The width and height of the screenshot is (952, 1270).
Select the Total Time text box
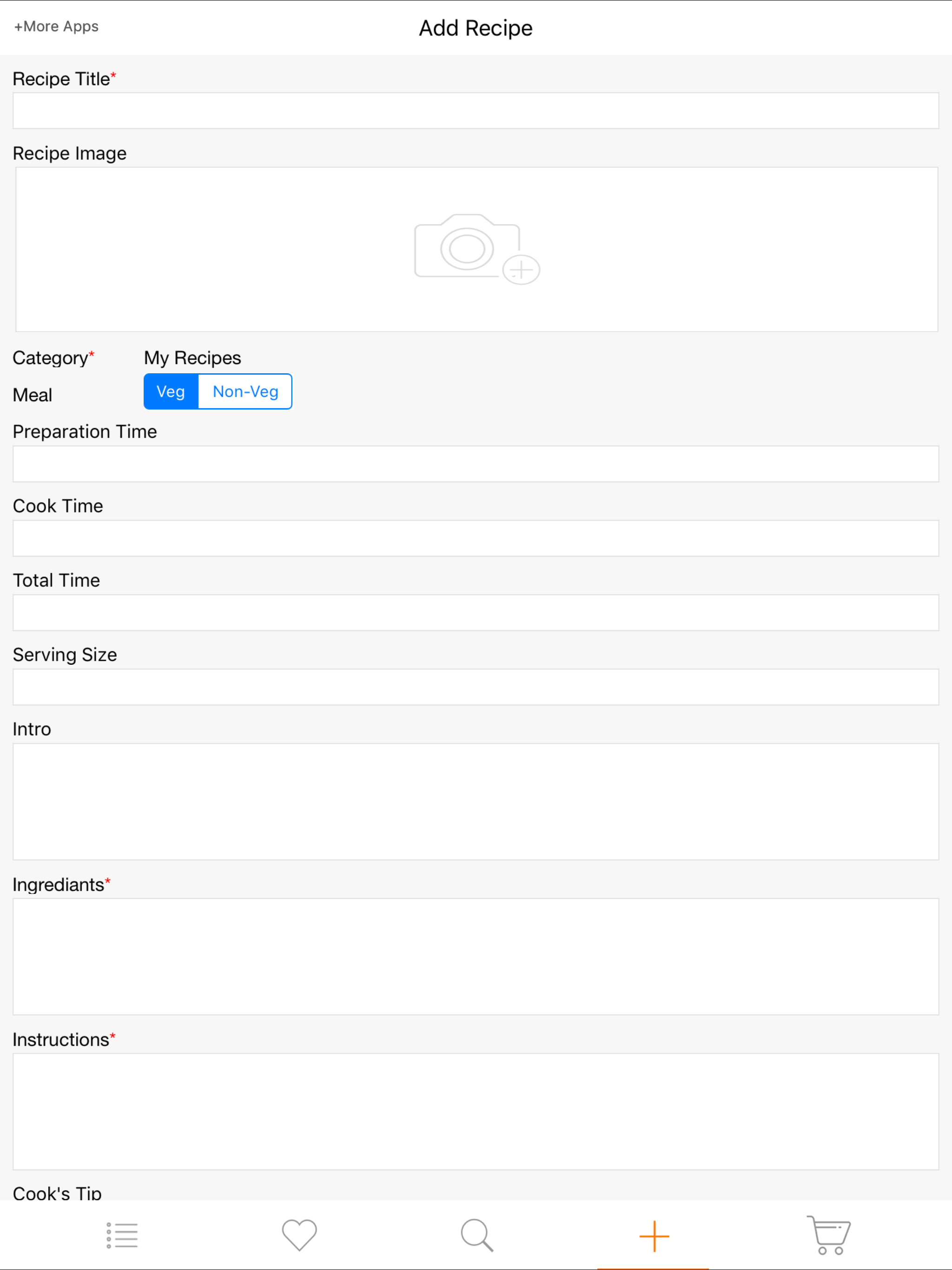476,613
